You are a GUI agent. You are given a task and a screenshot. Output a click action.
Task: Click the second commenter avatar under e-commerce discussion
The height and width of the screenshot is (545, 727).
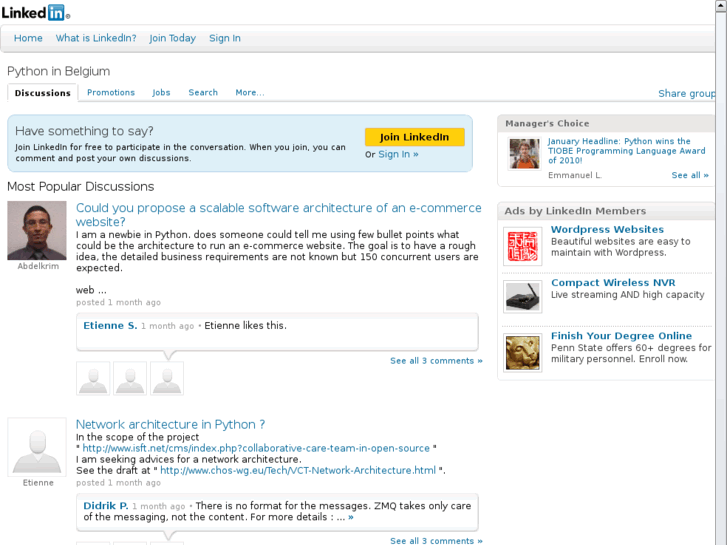pyautogui.click(x=130, y=378)
